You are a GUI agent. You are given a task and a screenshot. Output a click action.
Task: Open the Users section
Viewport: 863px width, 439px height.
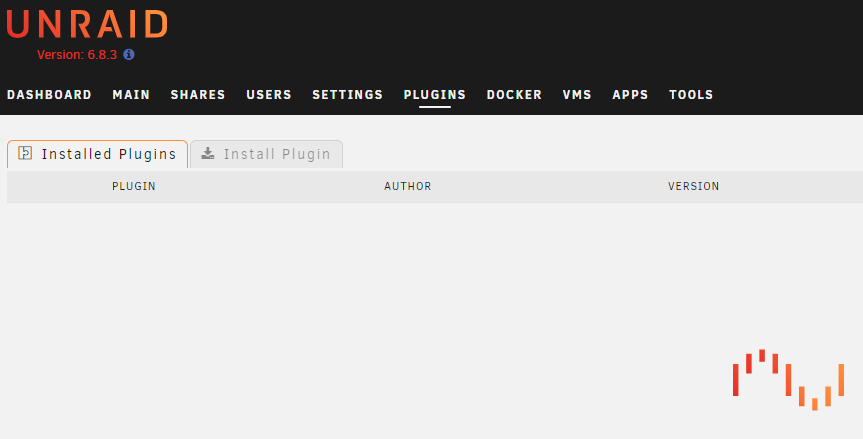269,95
